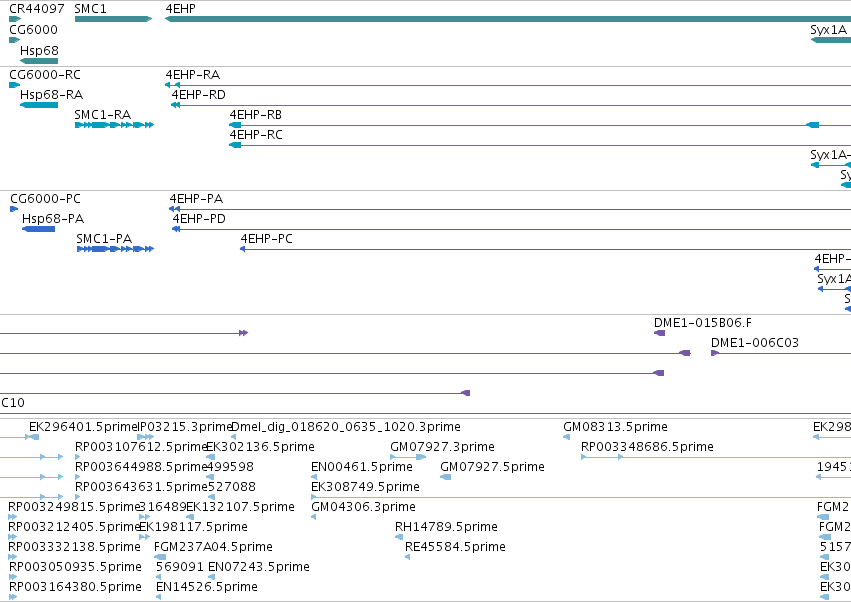Image resolution: width=851 pixels, height=602 pixels.
Task: Click the CR44097 gene label
Action: 37,9
